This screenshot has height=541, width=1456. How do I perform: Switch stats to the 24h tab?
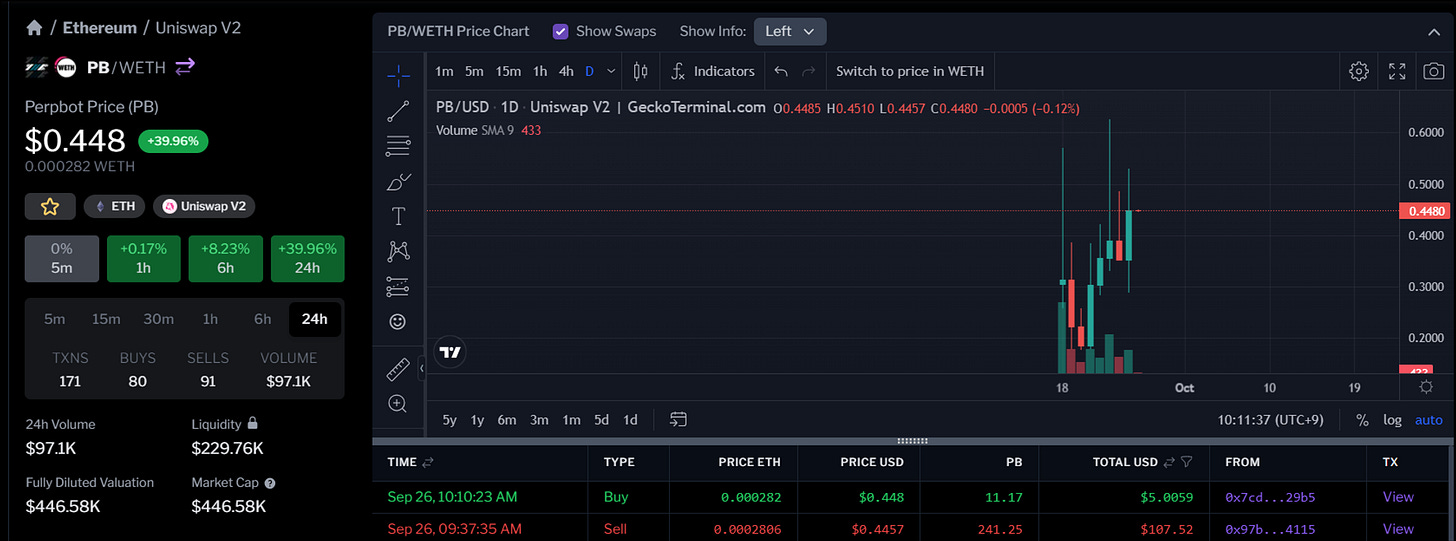point(314,319)
